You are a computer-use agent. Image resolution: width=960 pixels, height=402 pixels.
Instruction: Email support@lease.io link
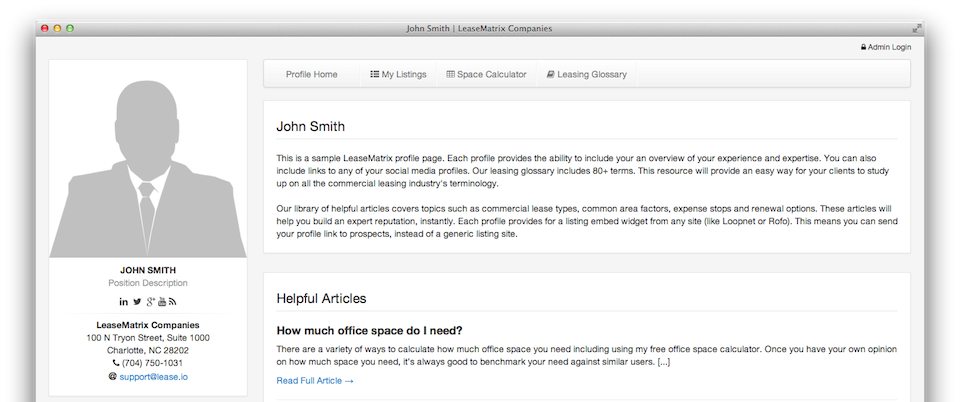(153, 377)
